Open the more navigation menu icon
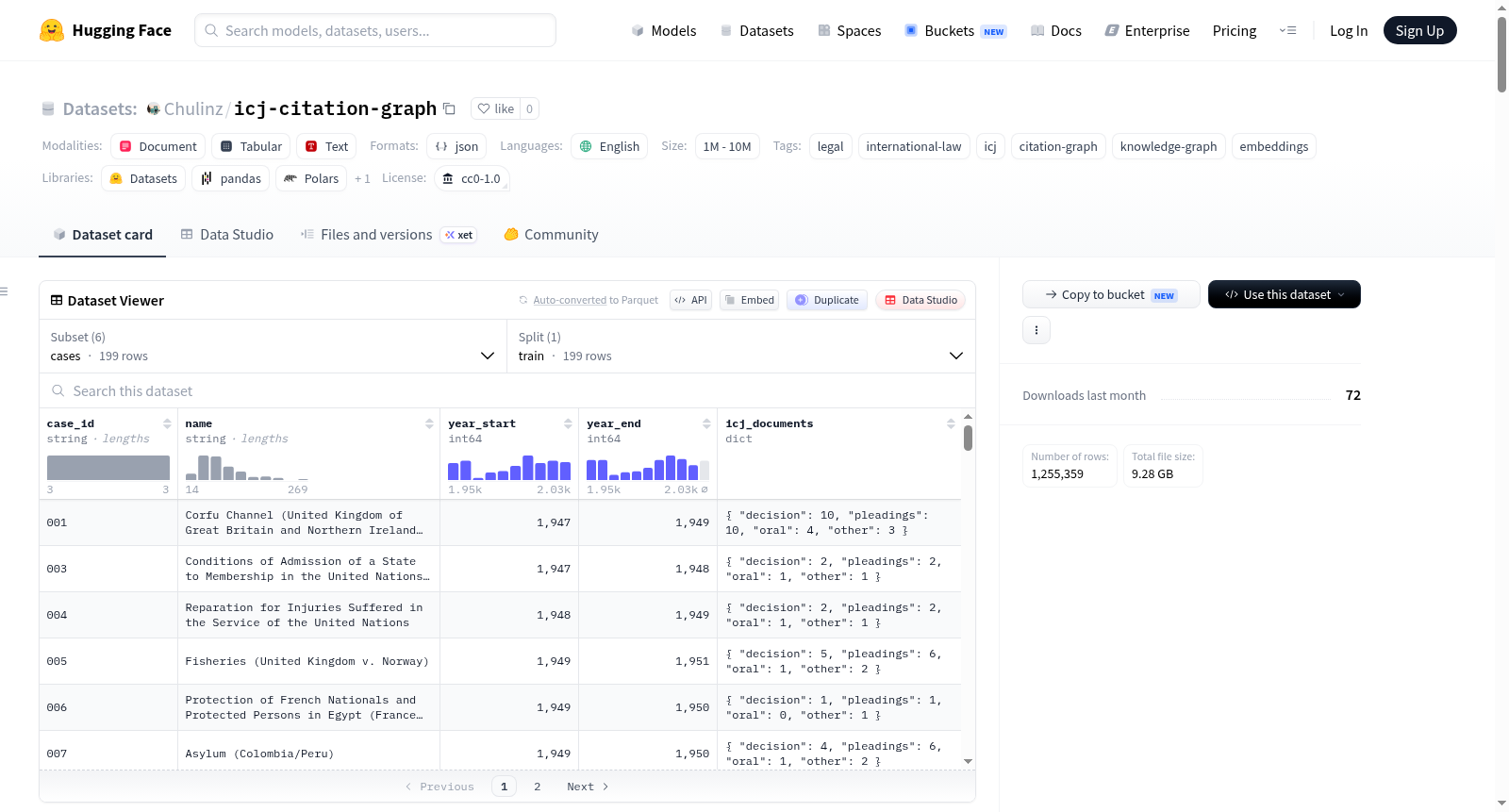 [x=1287, y=30]
